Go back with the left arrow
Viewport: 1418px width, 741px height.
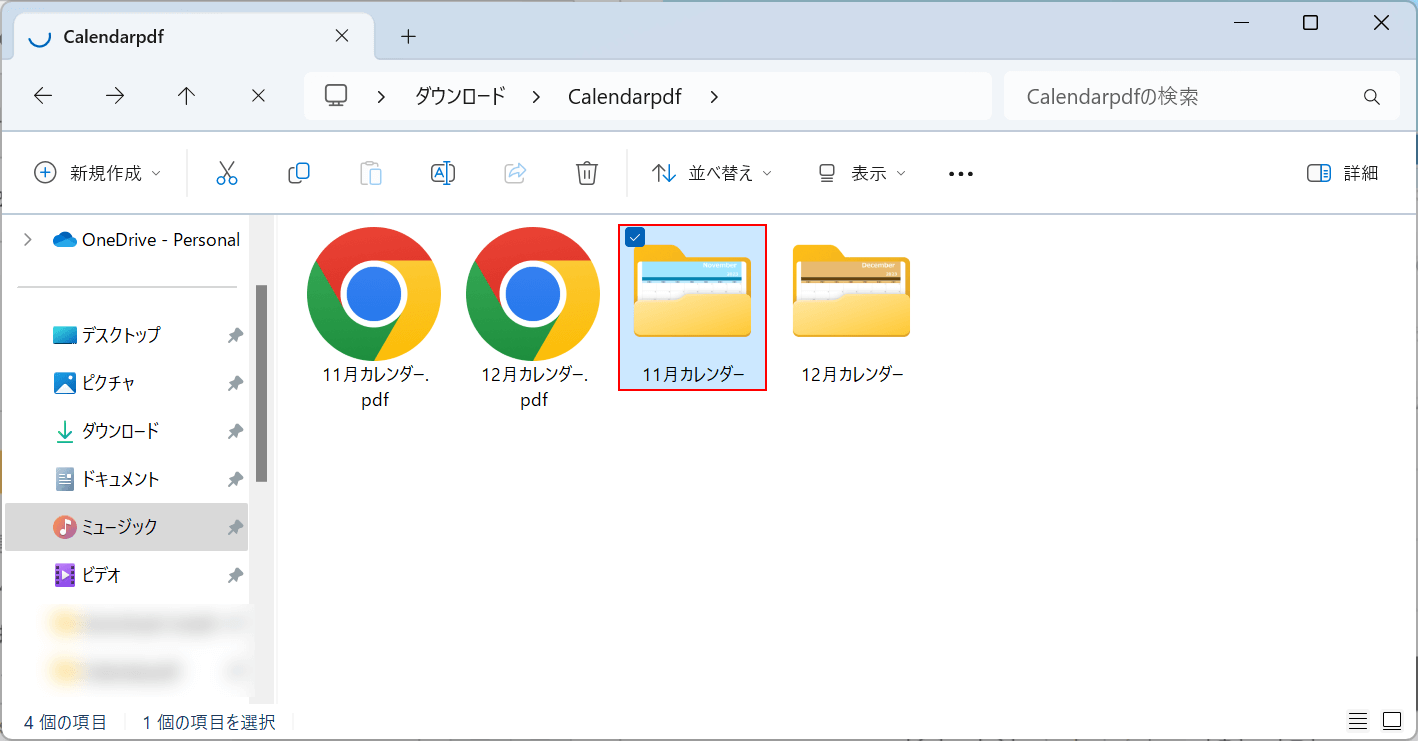click(x=43, y=96)
